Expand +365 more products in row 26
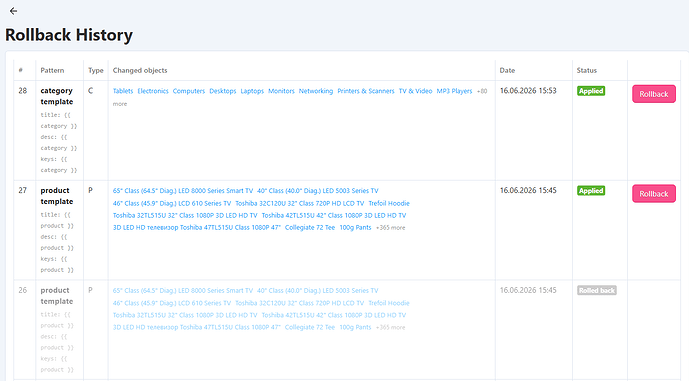Screen dimensions: 689x381 coord(391,327)
